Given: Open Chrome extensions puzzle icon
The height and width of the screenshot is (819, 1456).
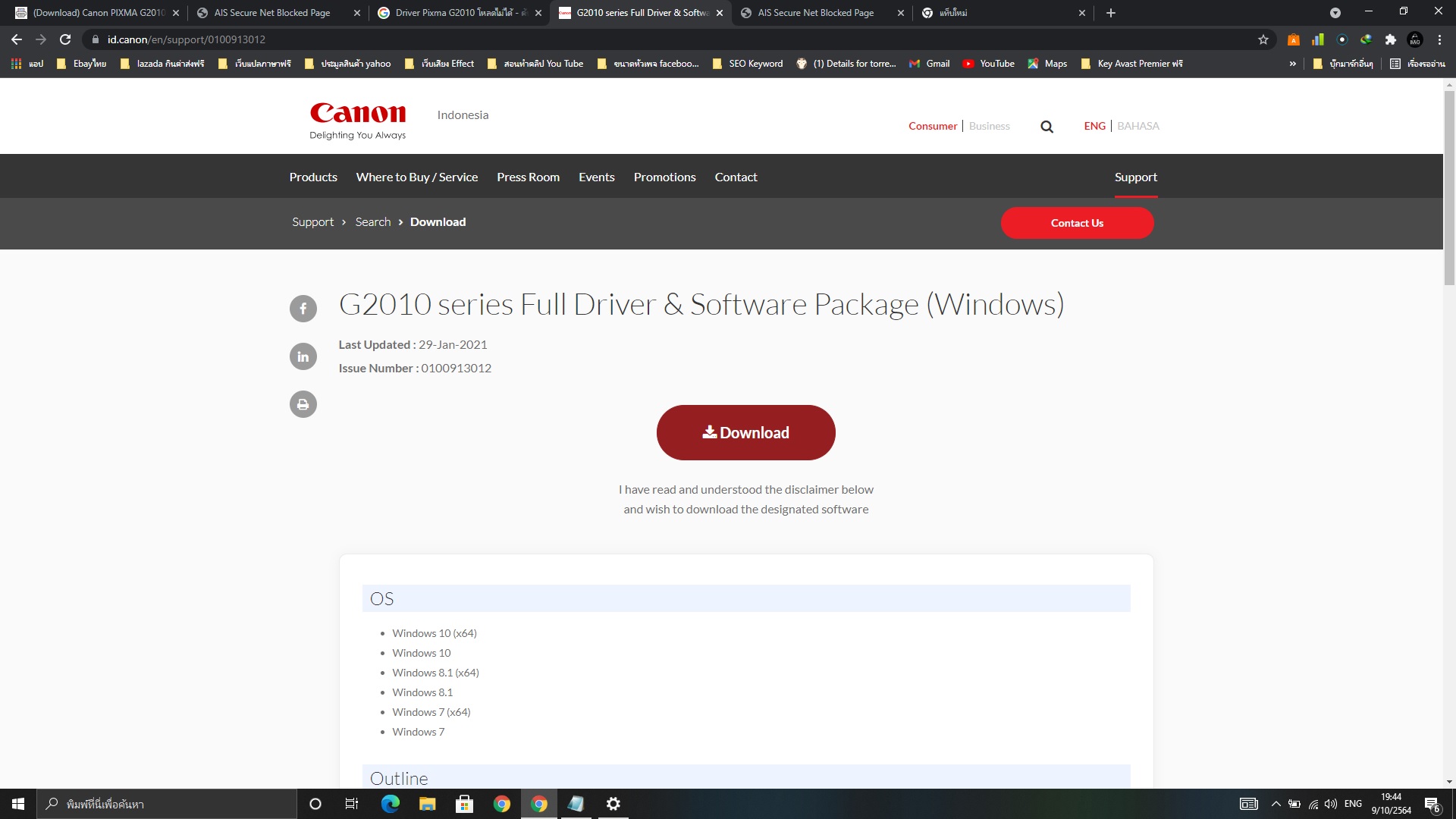Looking at the screenshot, I should [1391, 39].
